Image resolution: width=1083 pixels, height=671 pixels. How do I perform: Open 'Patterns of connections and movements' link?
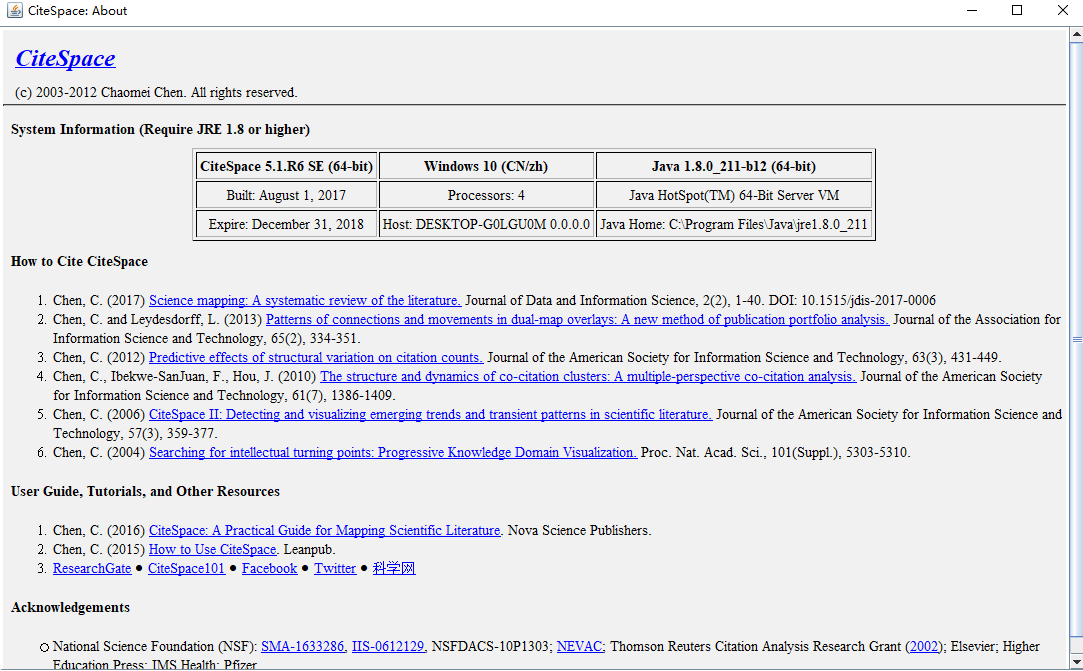(577, 319)
